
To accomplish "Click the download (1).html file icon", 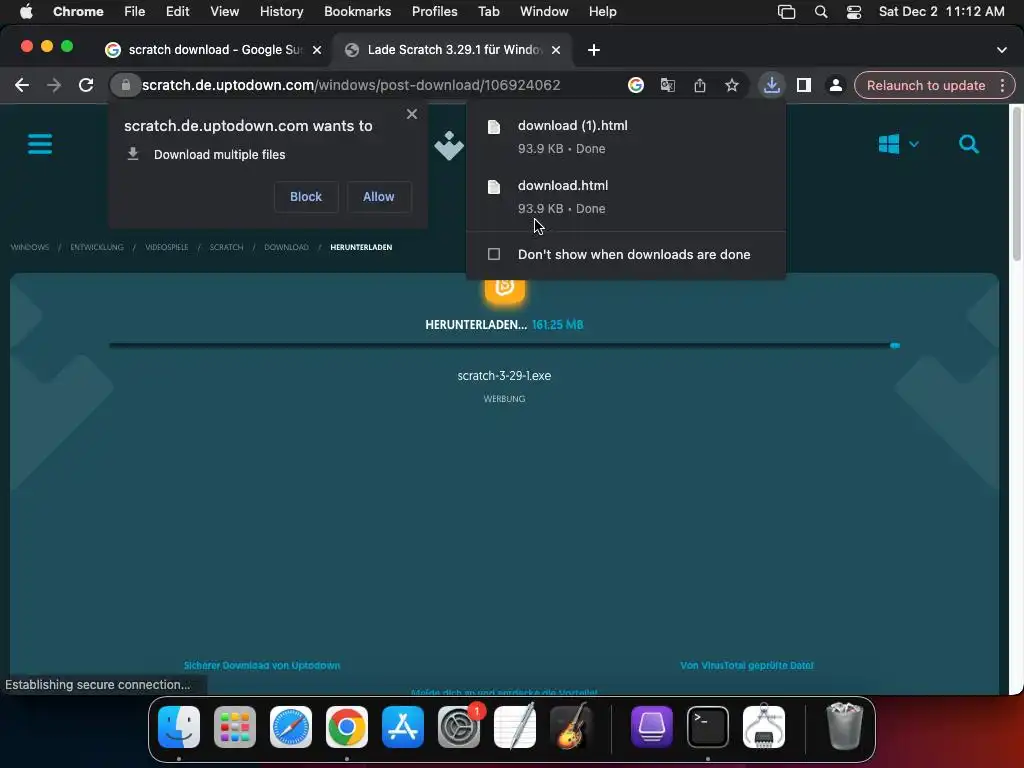I will pos(494,127).
